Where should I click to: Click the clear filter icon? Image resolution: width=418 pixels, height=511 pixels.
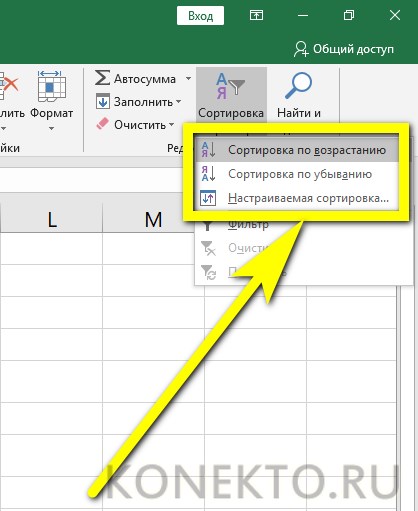click(209, 248)
